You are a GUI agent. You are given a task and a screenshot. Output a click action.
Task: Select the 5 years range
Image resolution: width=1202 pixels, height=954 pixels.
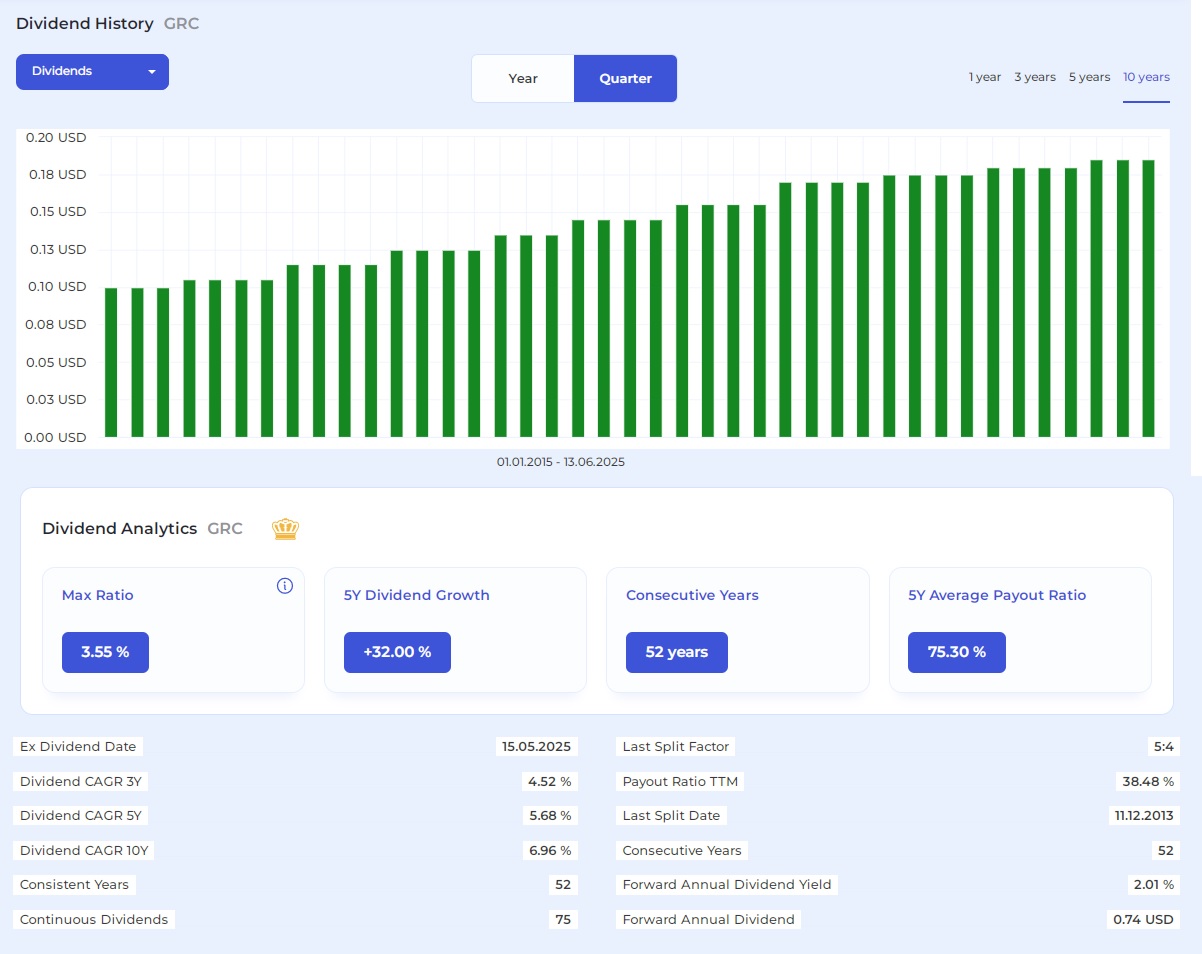(x=1089, y=77)
